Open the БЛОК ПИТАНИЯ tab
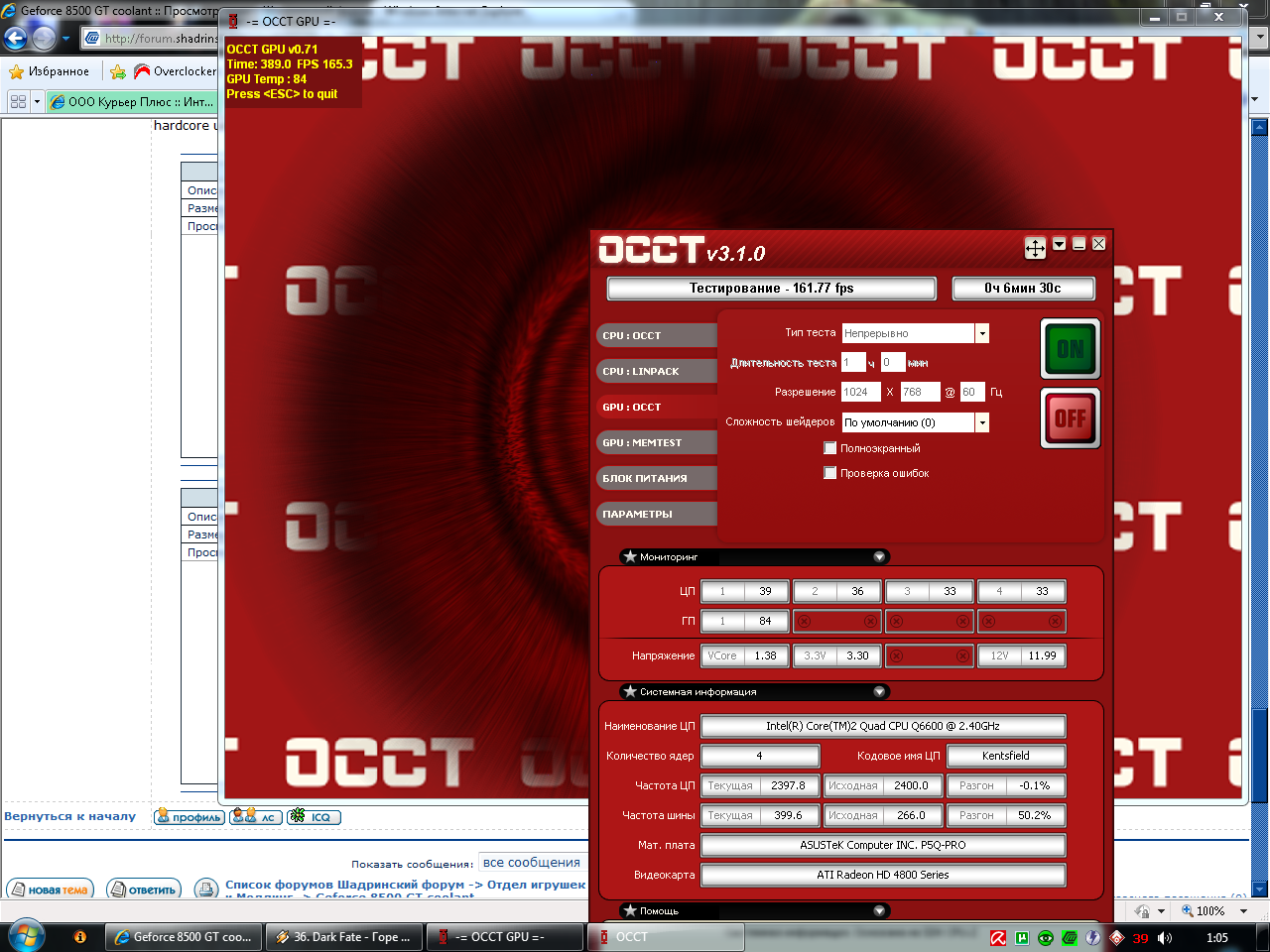Image resolution: width=1270 pixels, height=952 pixels. (x=656, y=478)
